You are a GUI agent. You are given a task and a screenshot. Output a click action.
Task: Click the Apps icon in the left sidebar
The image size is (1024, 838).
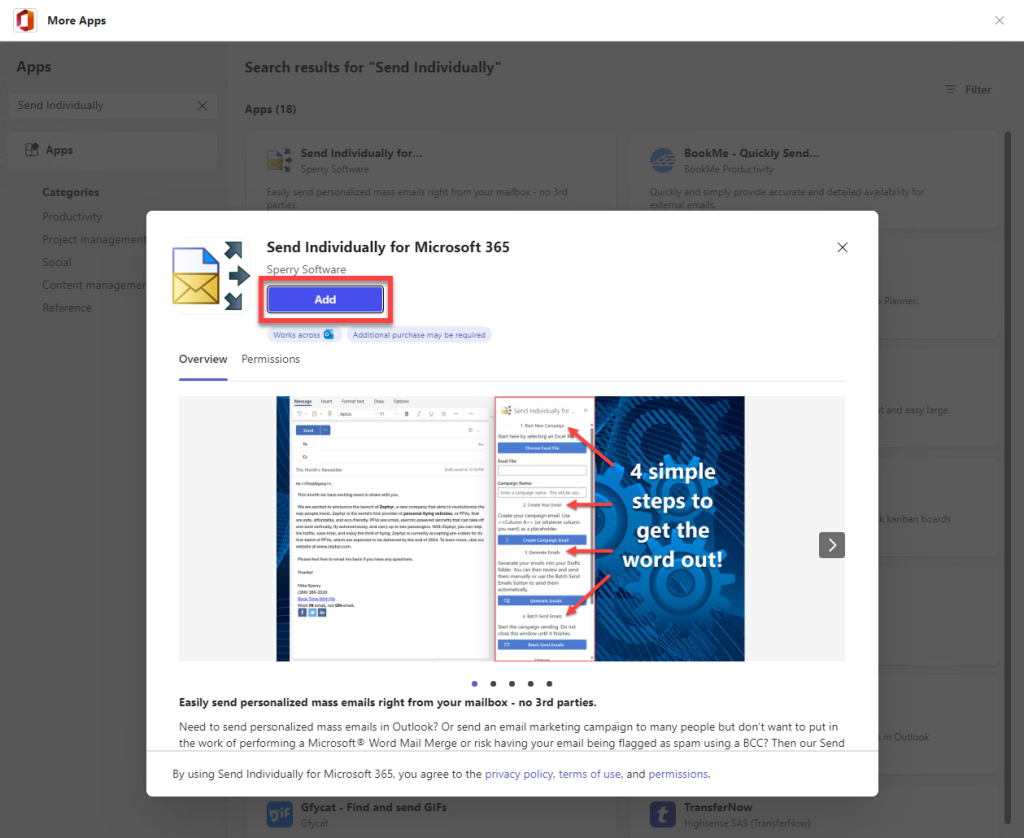(31, 149)
